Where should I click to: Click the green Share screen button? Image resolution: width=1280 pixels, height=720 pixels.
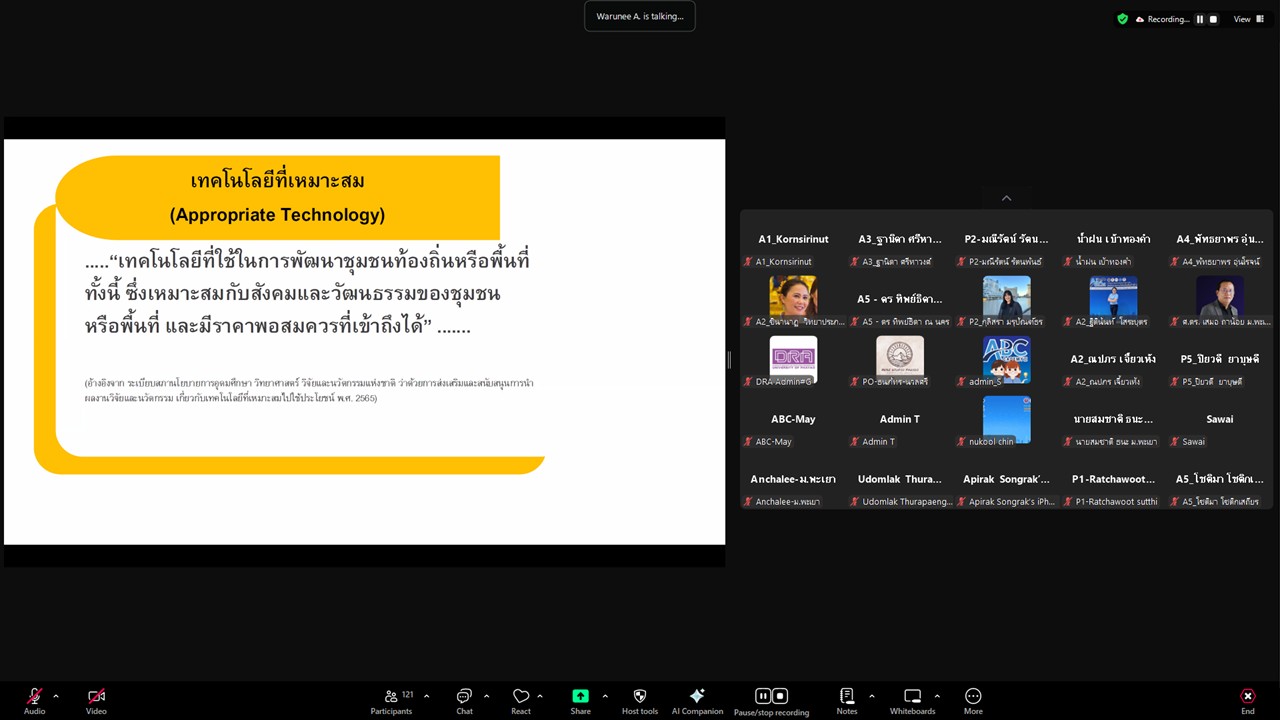[x=580, y=700]
